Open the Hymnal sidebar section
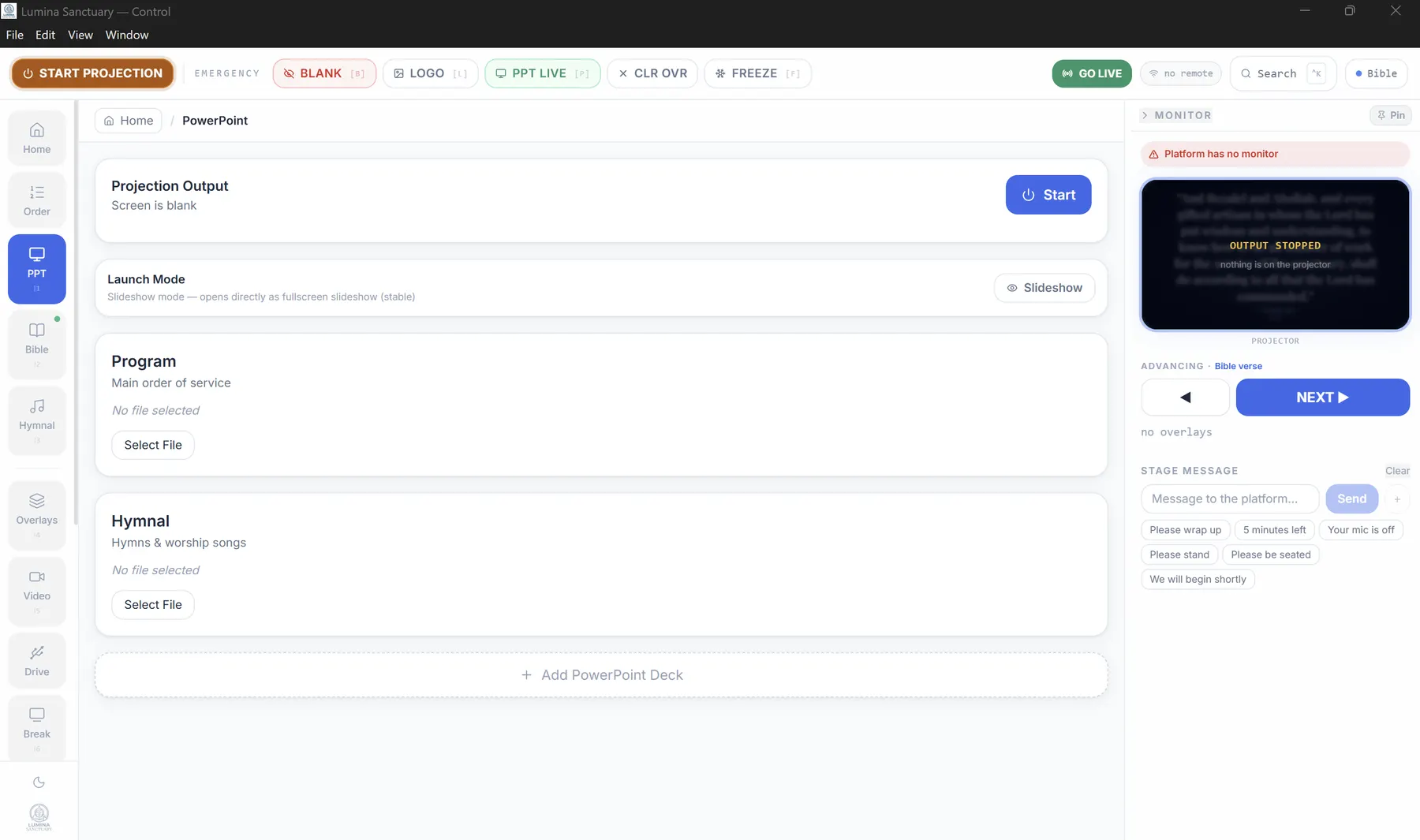 click(x=37, y=420)
